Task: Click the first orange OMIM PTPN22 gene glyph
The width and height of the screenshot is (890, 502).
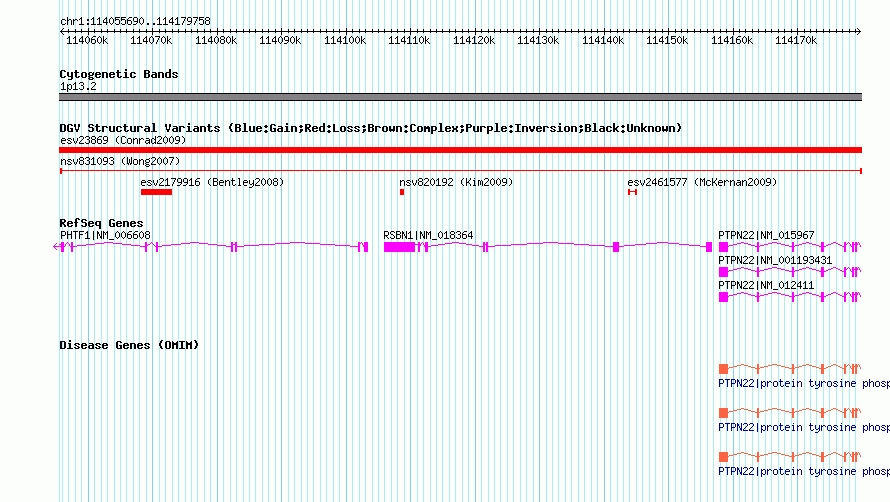Action: point(790,369)
